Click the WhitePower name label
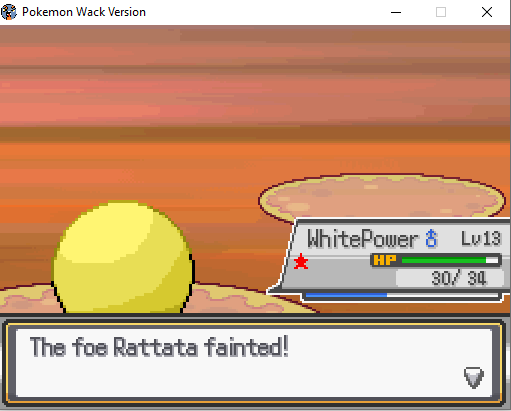This screenshot has height=411, width=511. point(362,239)
